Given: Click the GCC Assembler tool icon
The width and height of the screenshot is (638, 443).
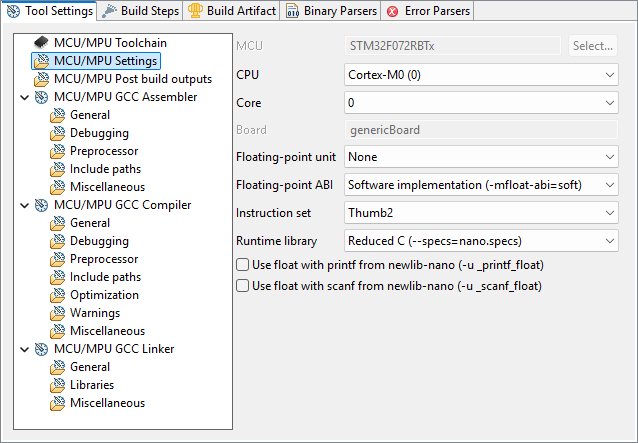Looking at the screenshot, I should [41, 97].
